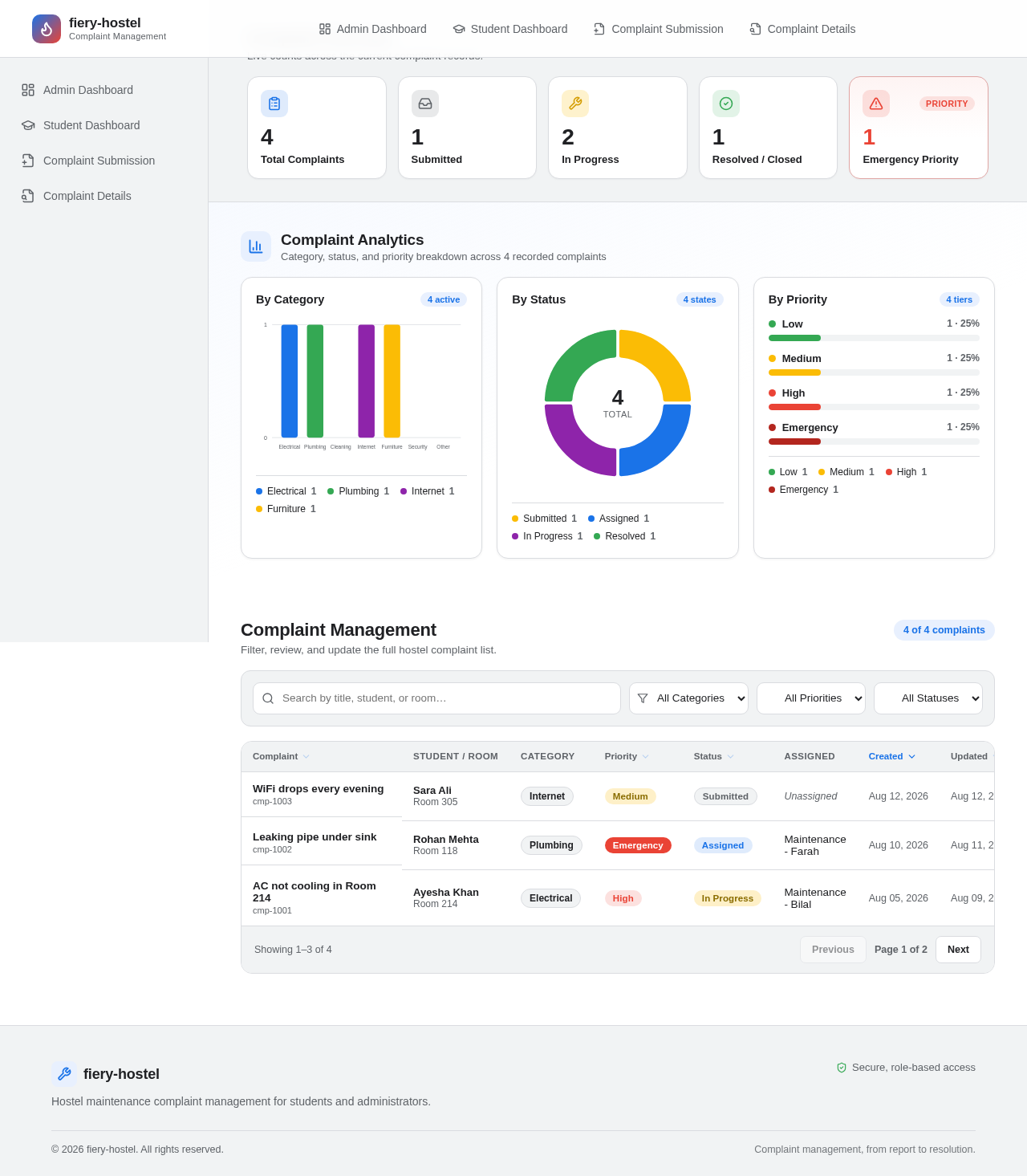Open Complaint Submission from top navigation

(x=658, y=29)
